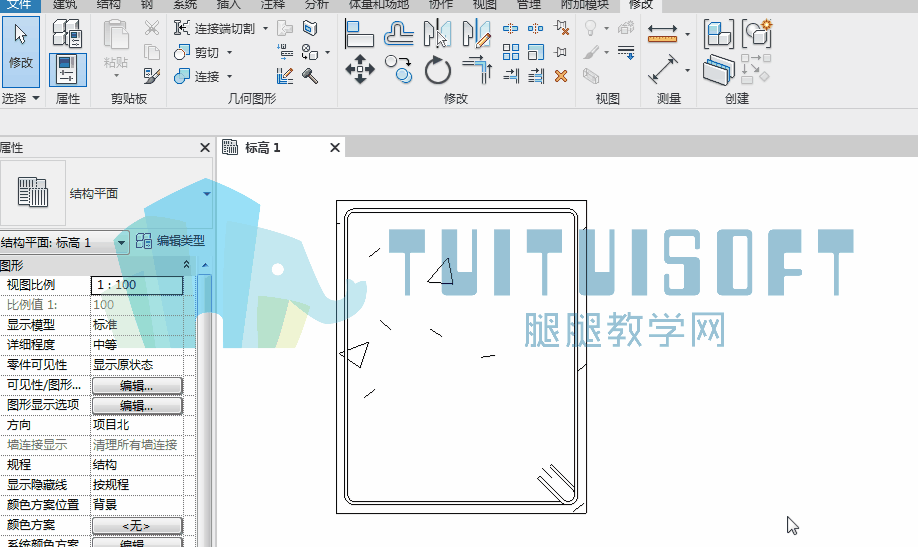Switch to the 文件 tab

19,5
